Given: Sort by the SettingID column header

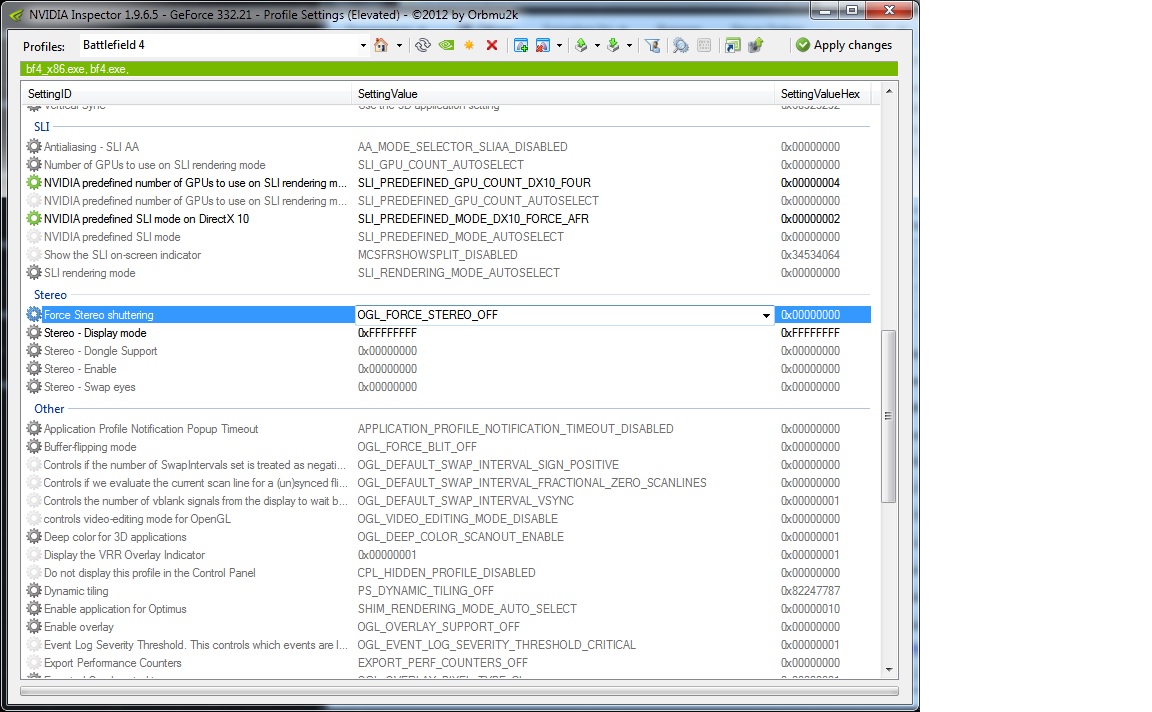Looking at the screenshot, I should click(x=187, y=94).
